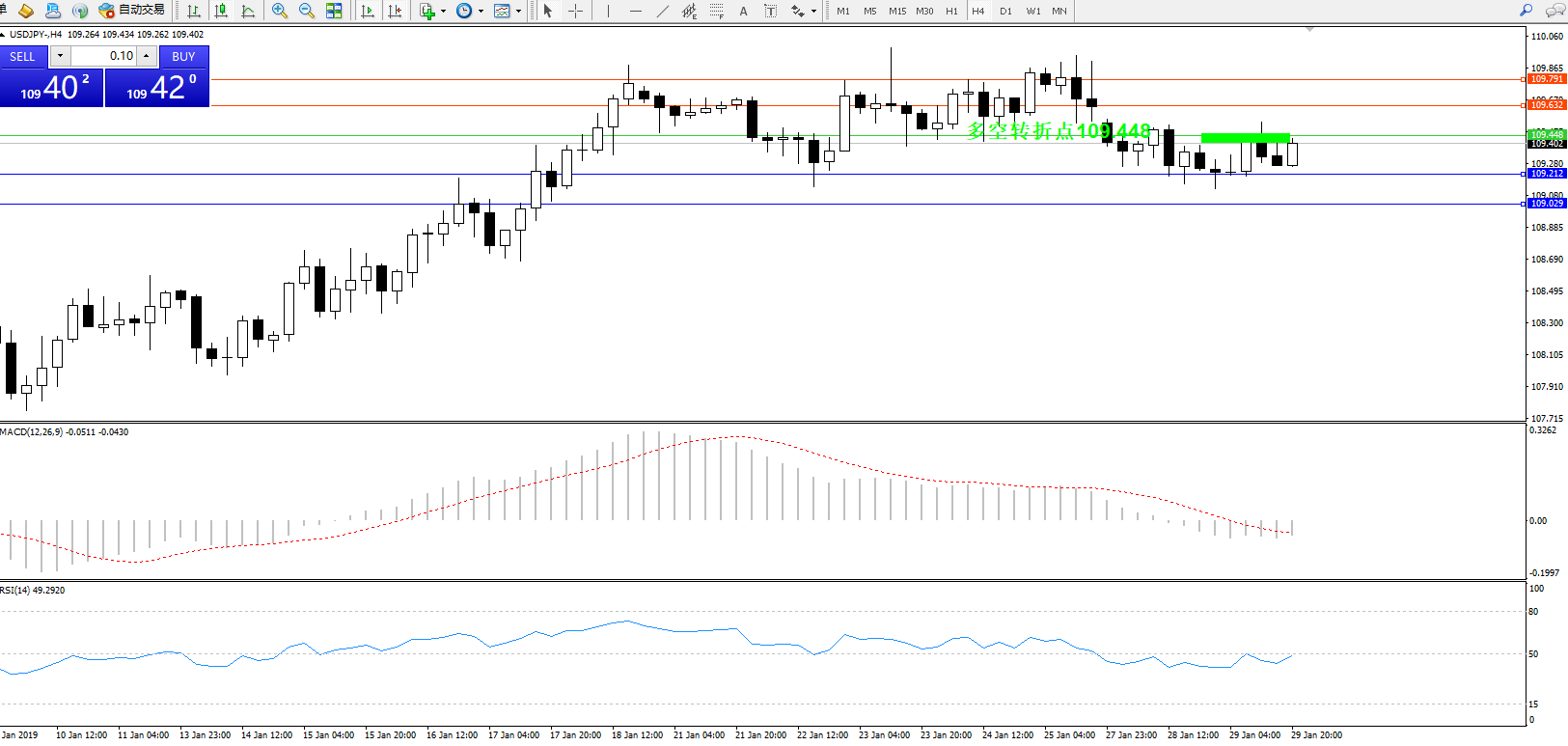
Task: Select the Fibonacci retracement tool
Action: 716,11
